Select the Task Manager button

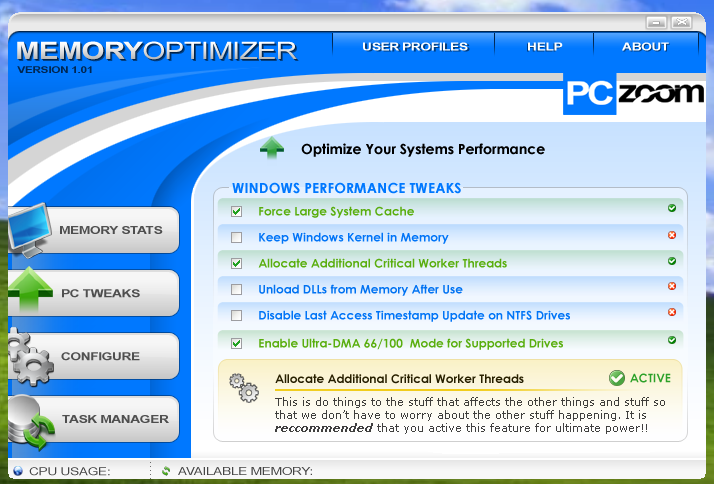click(94, 419)
